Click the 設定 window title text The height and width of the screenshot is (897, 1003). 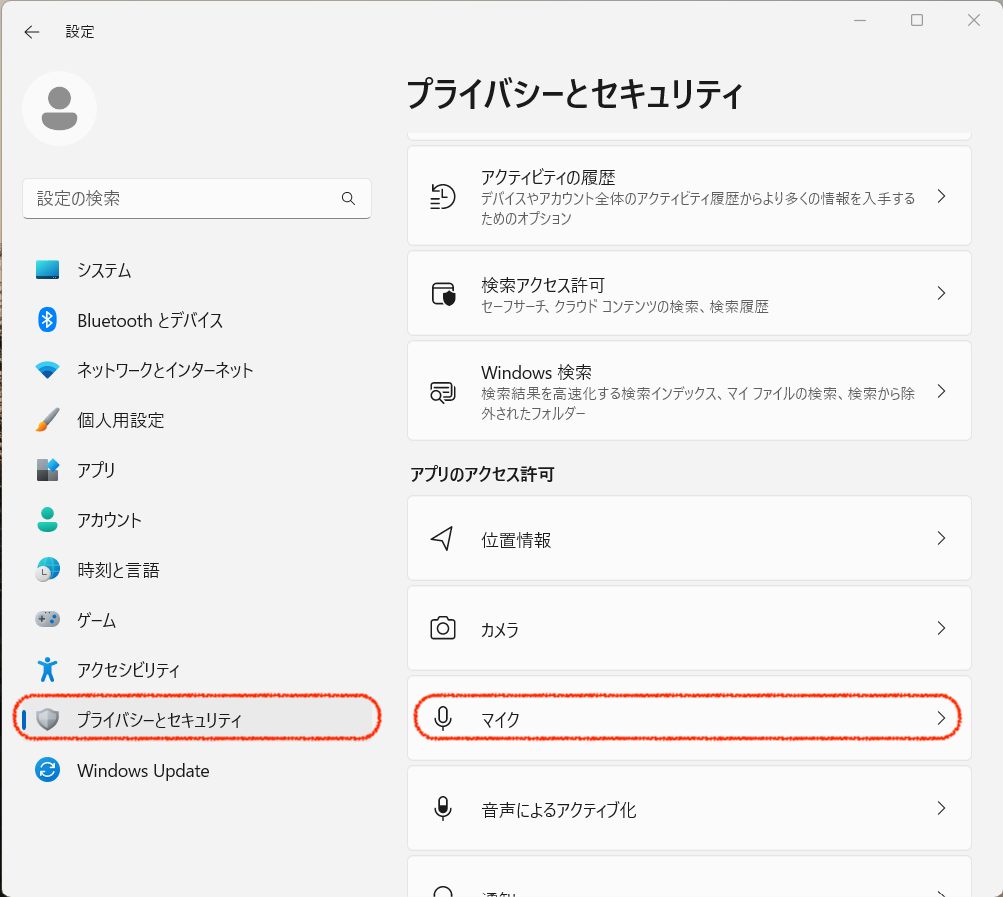(80, 32)
